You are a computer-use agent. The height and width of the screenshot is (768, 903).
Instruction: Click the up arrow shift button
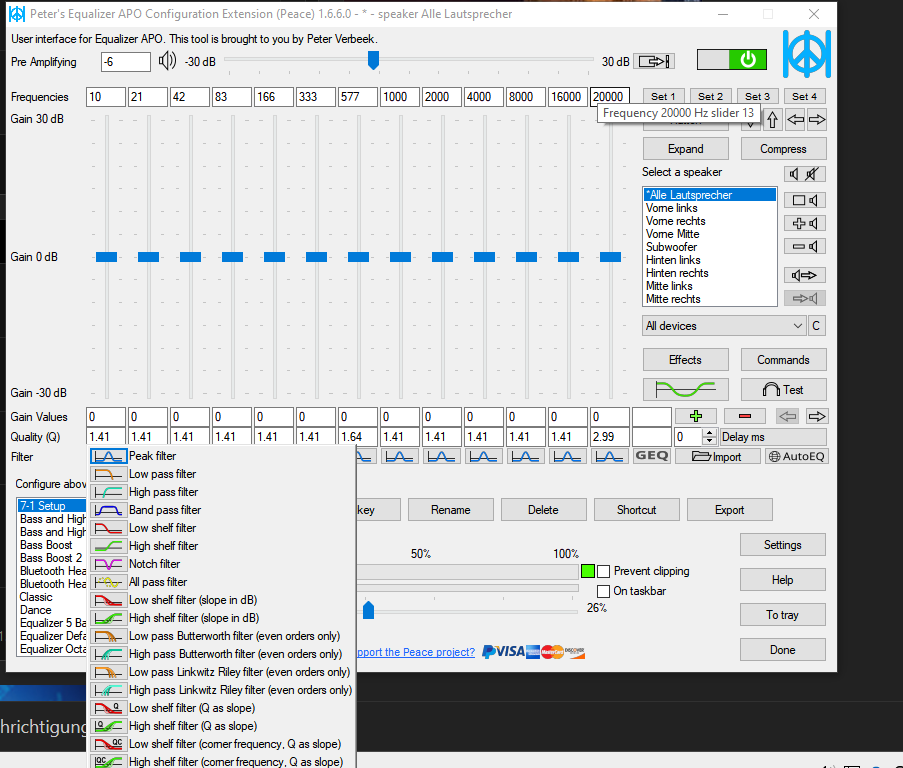point(772,120)
